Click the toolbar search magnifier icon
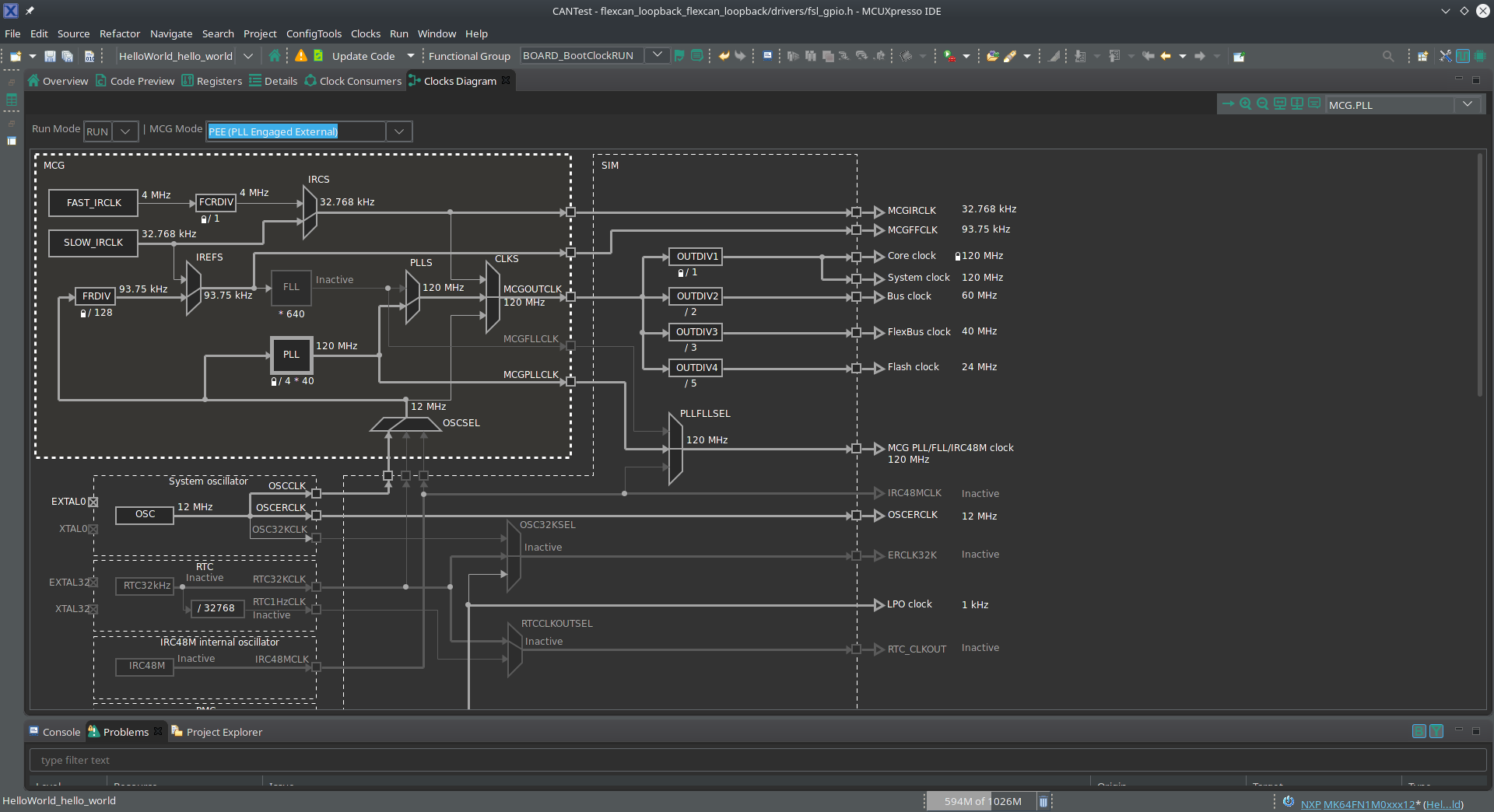The width and height of the screenshot is (1494, 812). click(x=1387, y=56)
